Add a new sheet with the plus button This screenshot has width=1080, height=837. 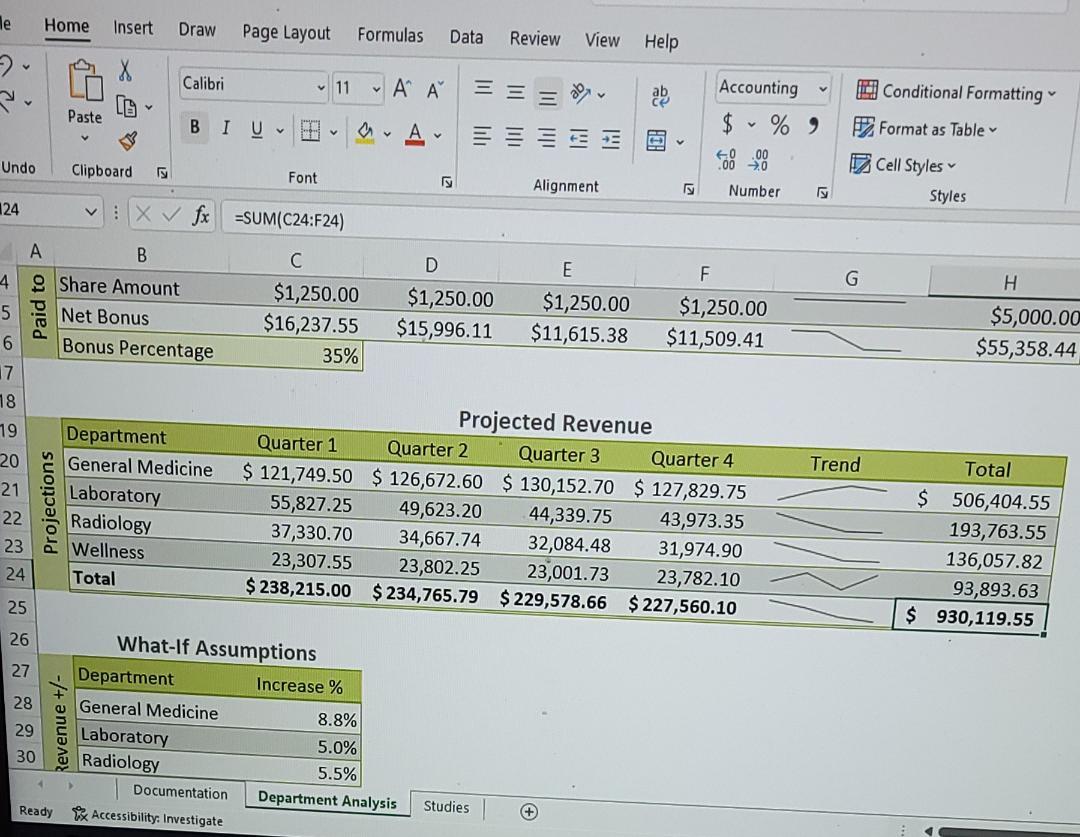click(x=528, y=813)
